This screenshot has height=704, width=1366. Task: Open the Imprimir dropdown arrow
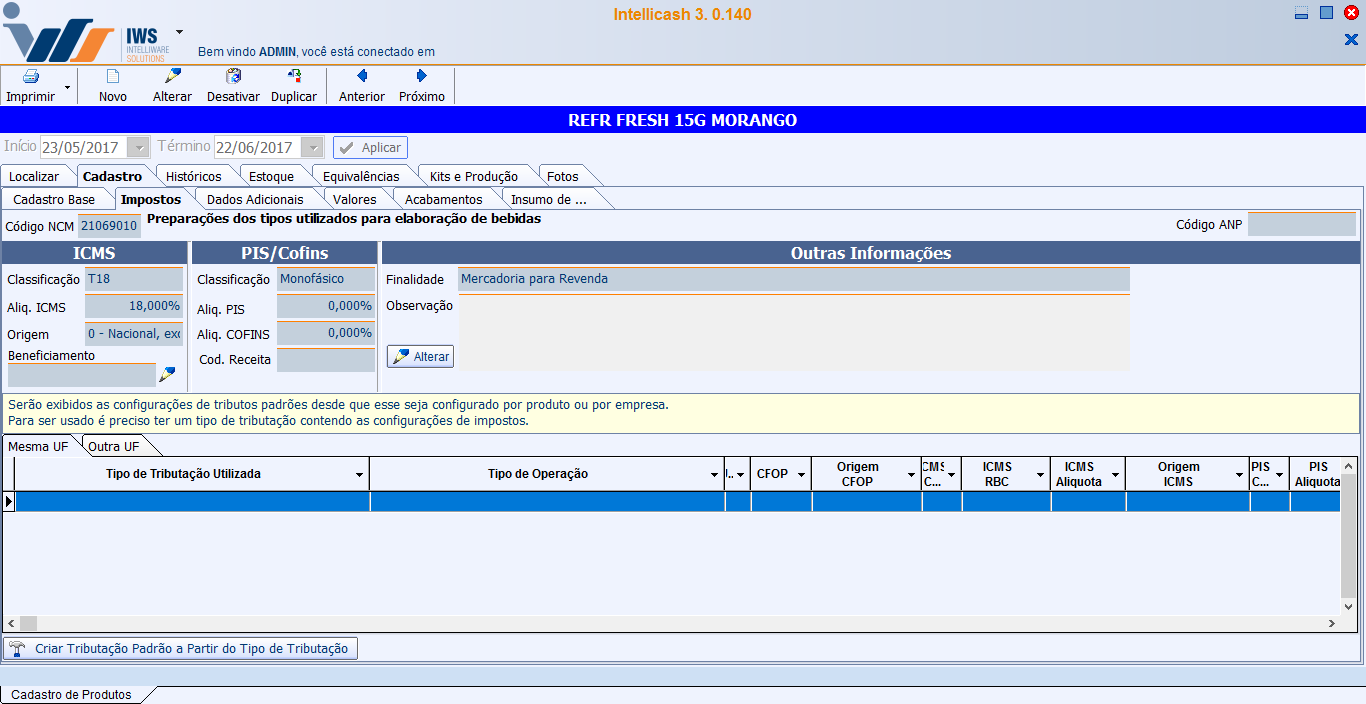pos(67,88)
